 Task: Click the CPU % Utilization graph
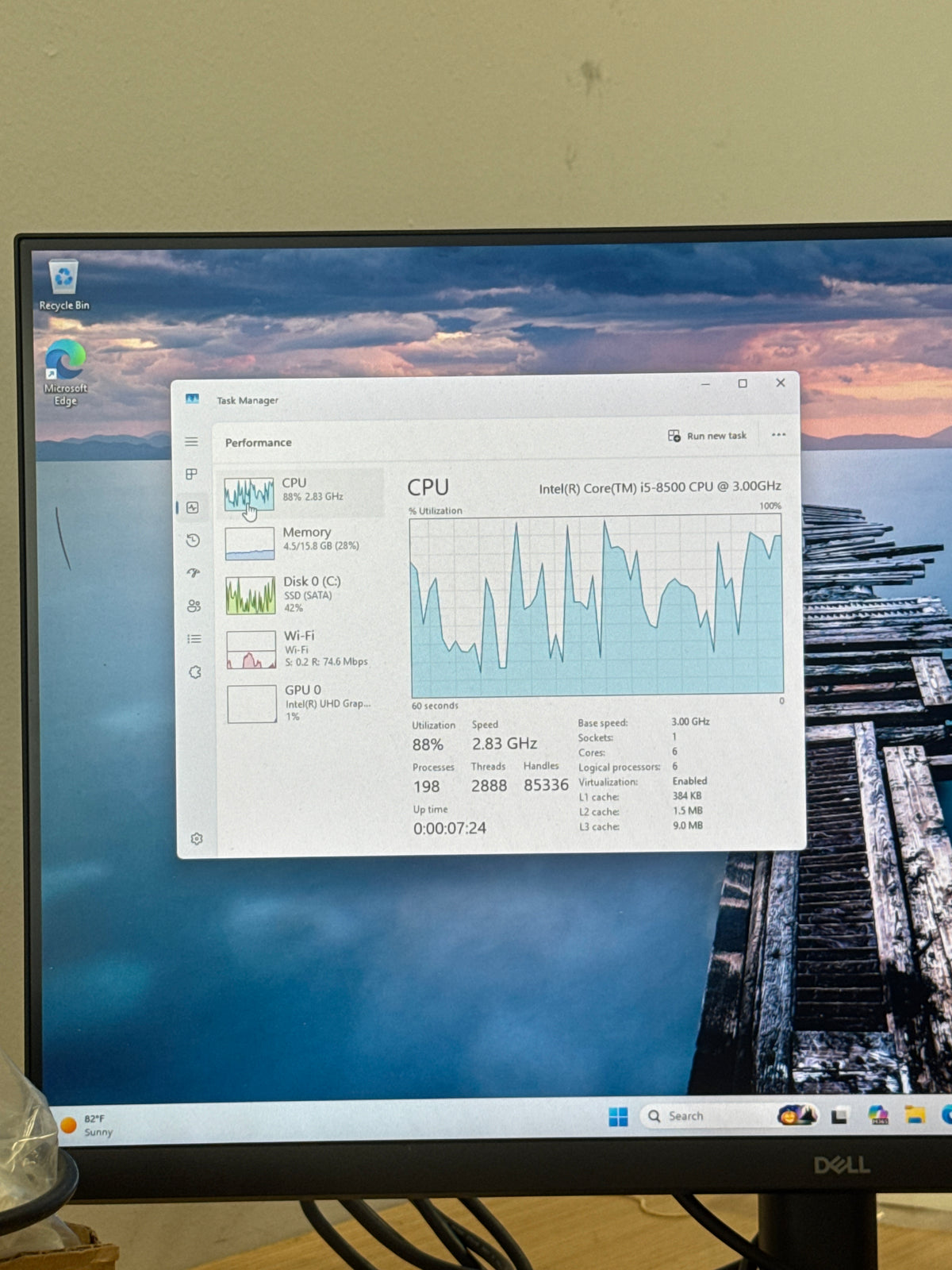pos(597,606)
